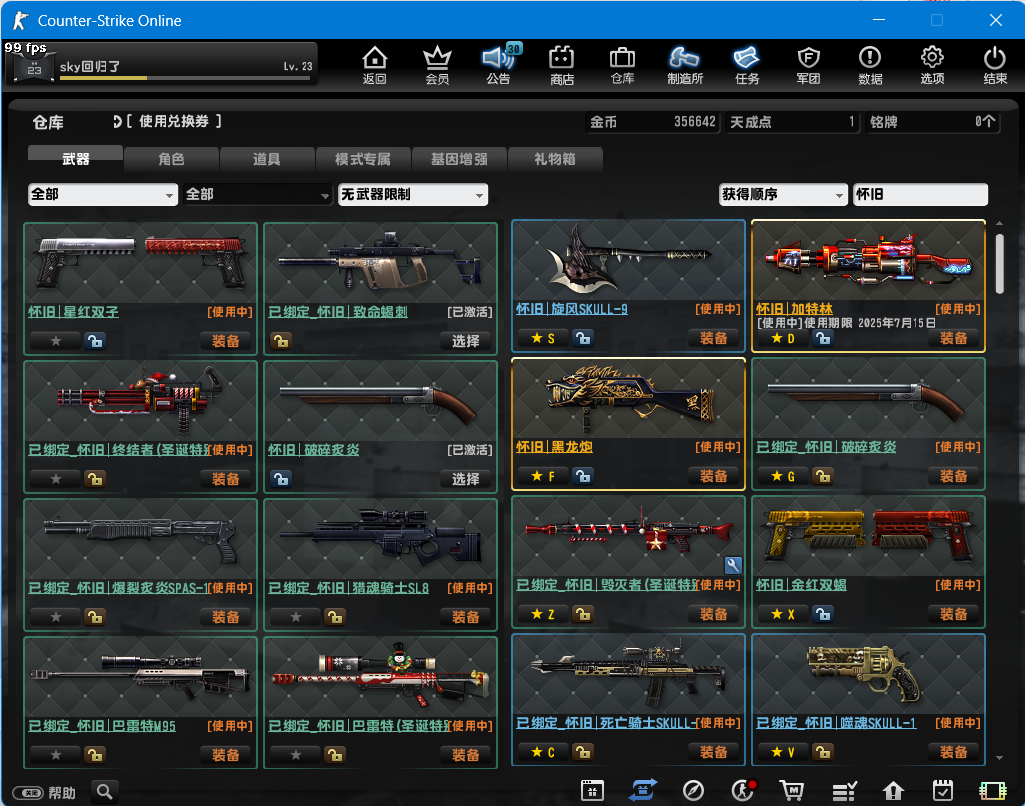Click the colorful film strip icon

click(992, 790)
